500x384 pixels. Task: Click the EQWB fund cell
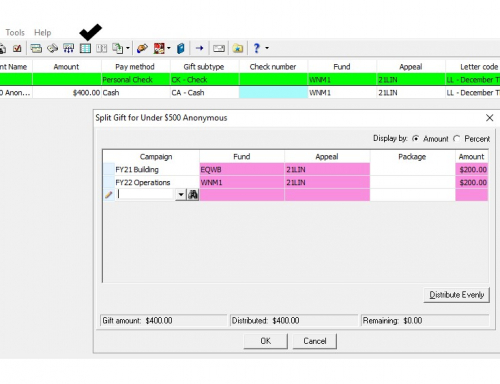[x=242, y=169]
